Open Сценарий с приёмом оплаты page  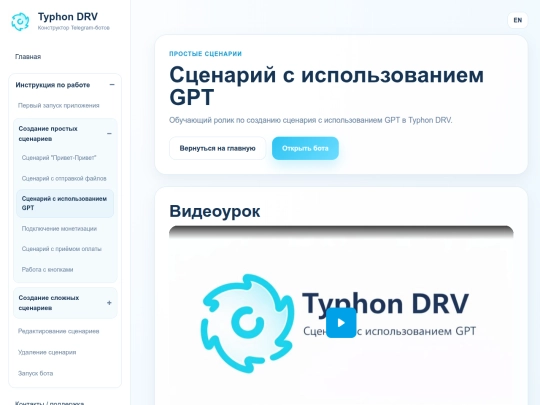(x=62, y=249)
